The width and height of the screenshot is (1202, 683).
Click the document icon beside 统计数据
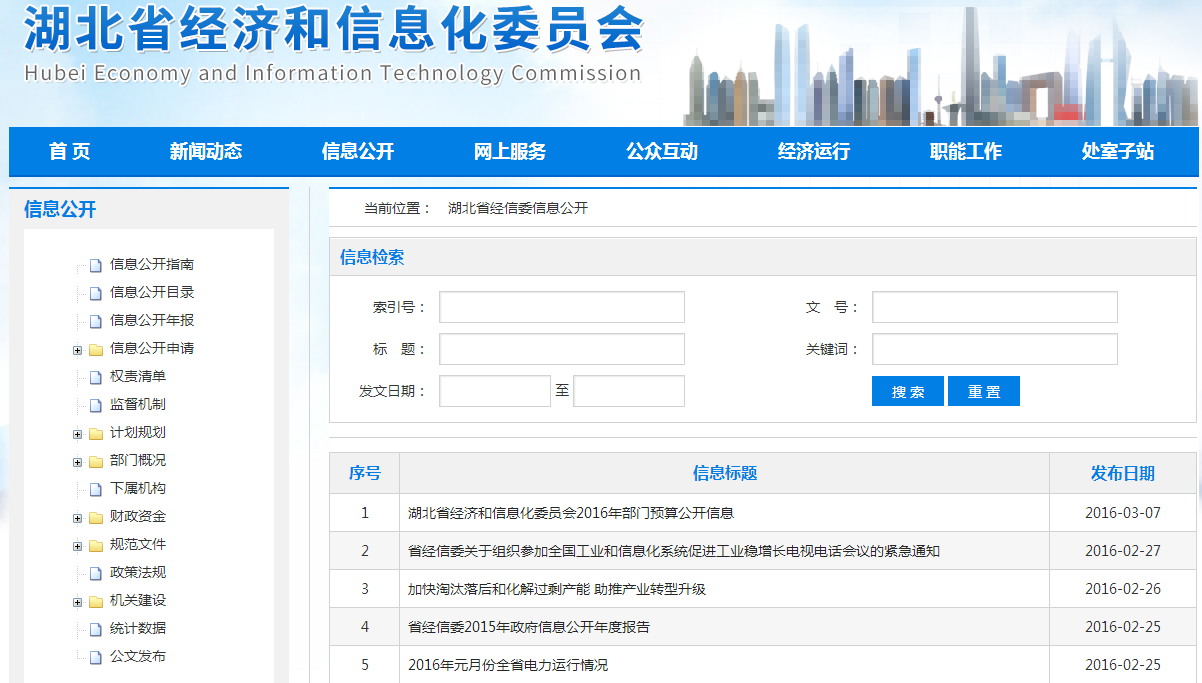[96, 629]
